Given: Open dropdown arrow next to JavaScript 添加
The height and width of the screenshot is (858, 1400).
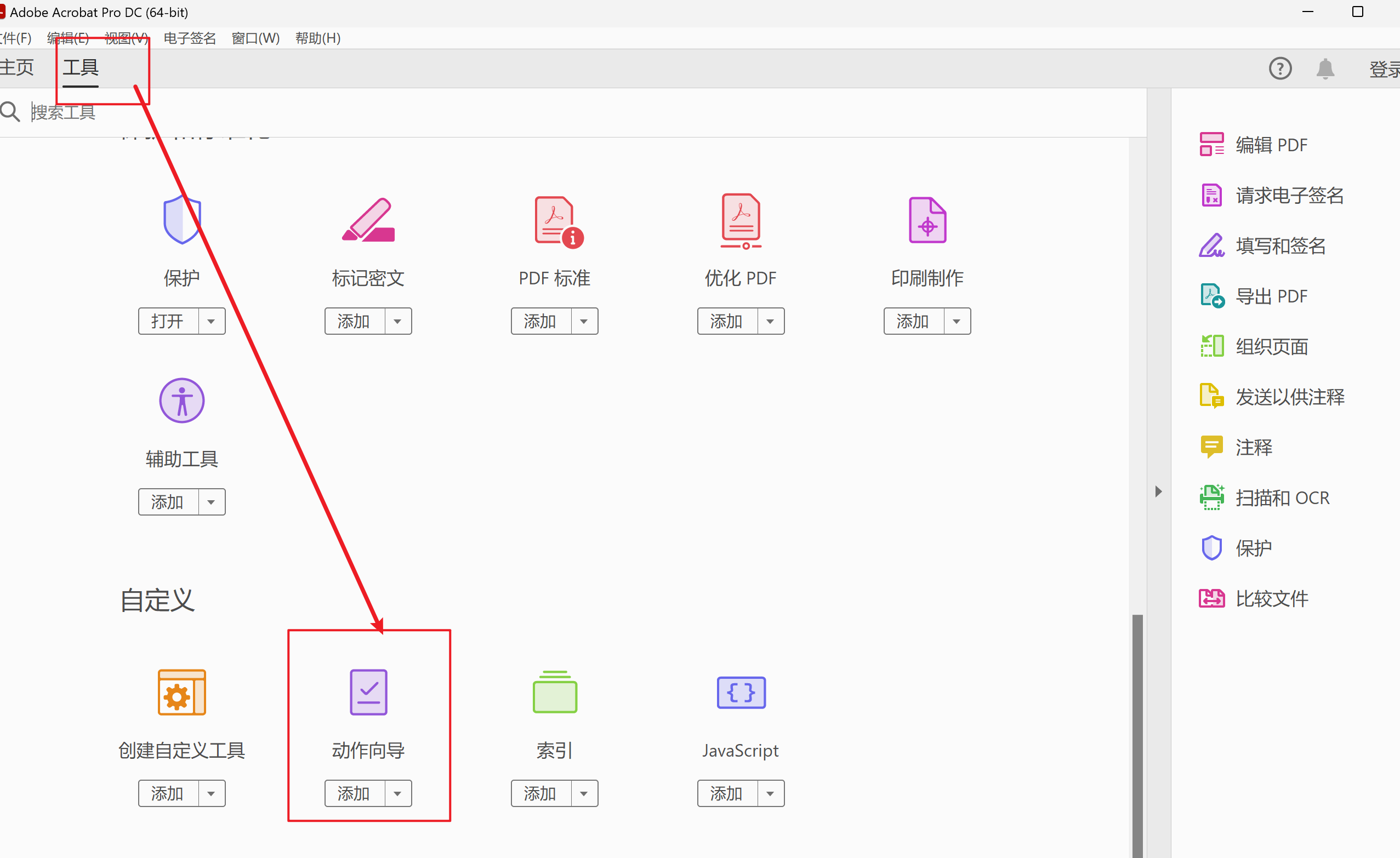Looking at the screenshot, I should (x=770, y=793).
